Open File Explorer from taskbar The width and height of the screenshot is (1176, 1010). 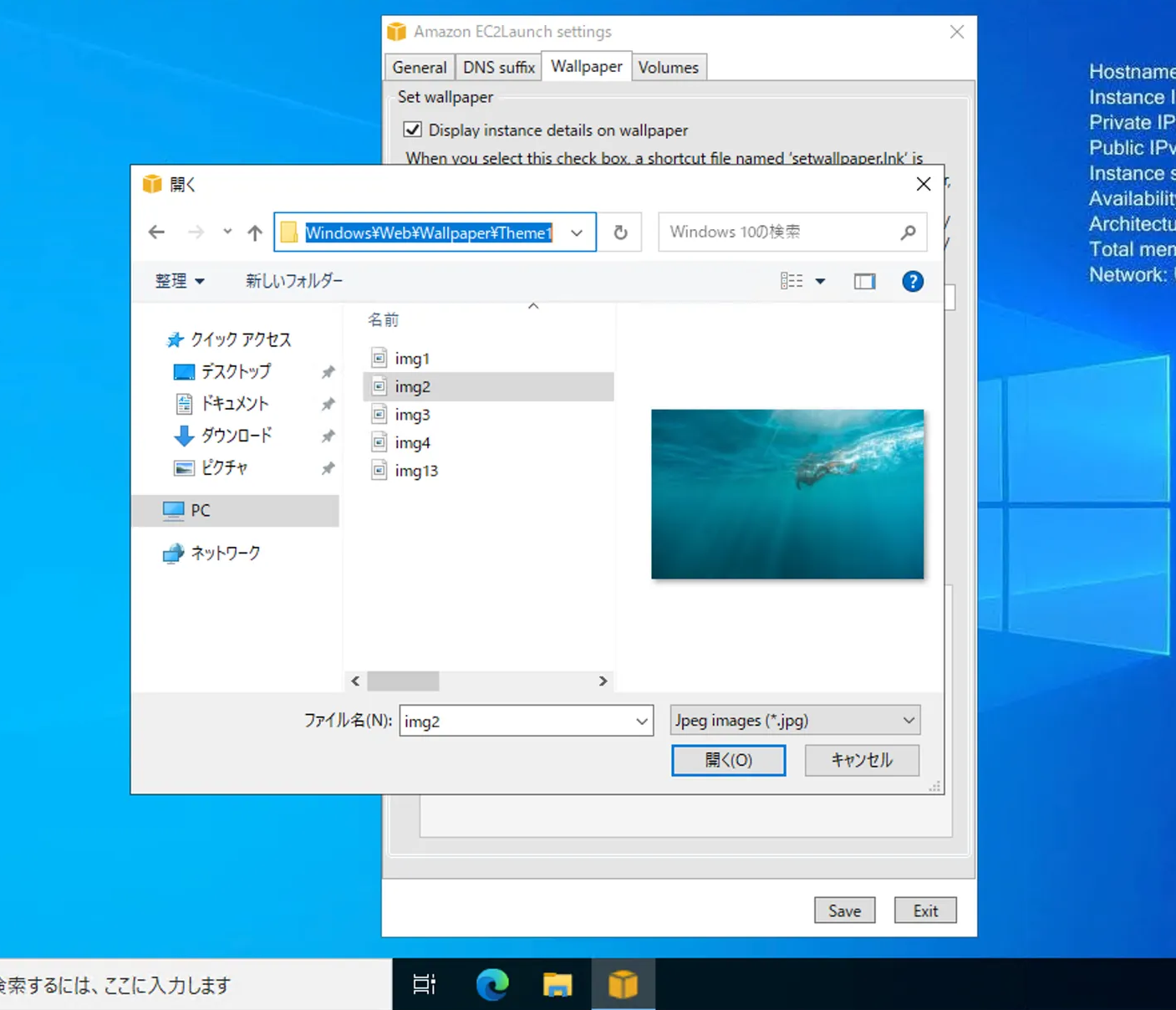557,984
